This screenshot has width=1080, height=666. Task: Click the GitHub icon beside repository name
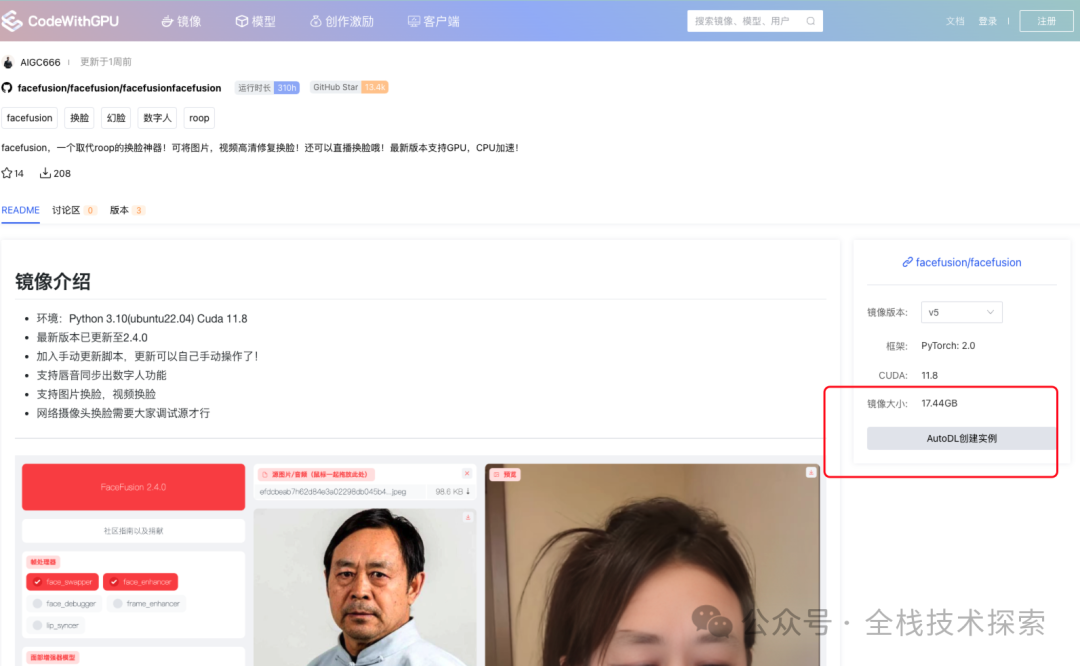[x=7, y=88]
